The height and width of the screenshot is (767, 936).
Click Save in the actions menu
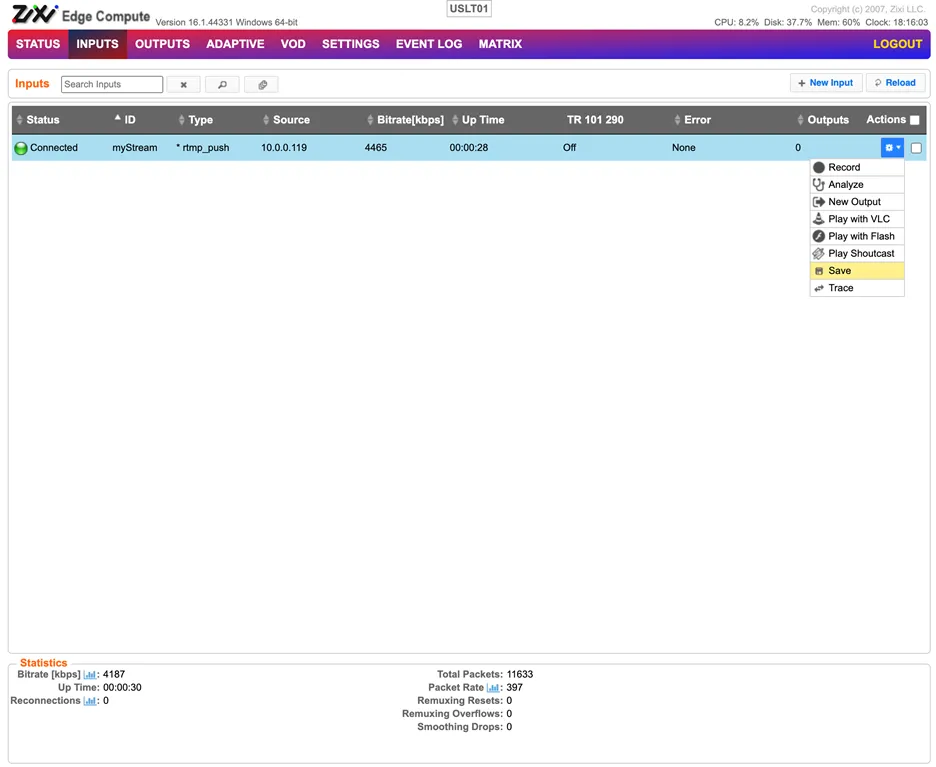(x=857, y=271)
